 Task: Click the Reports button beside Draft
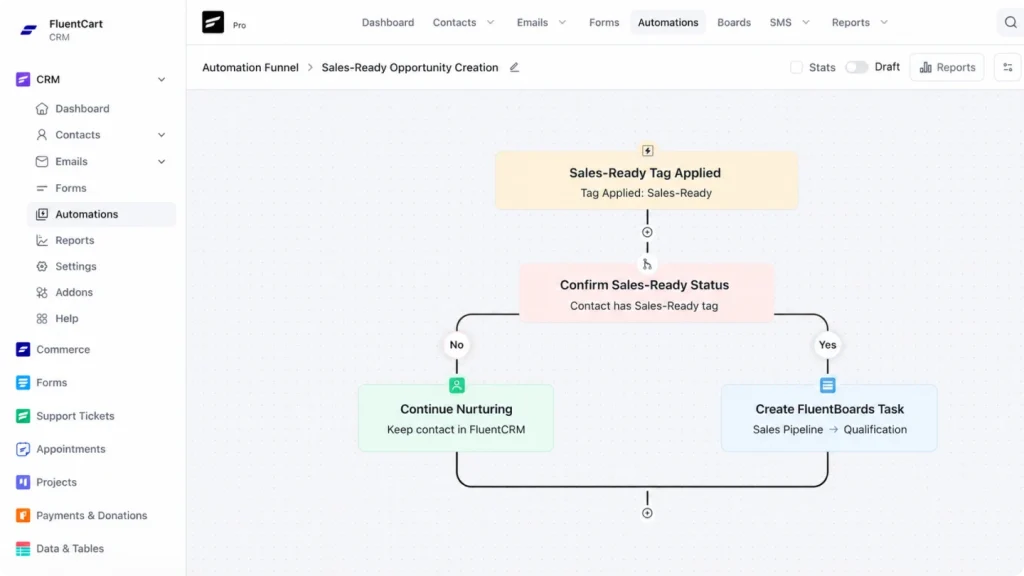pos(947,67)
